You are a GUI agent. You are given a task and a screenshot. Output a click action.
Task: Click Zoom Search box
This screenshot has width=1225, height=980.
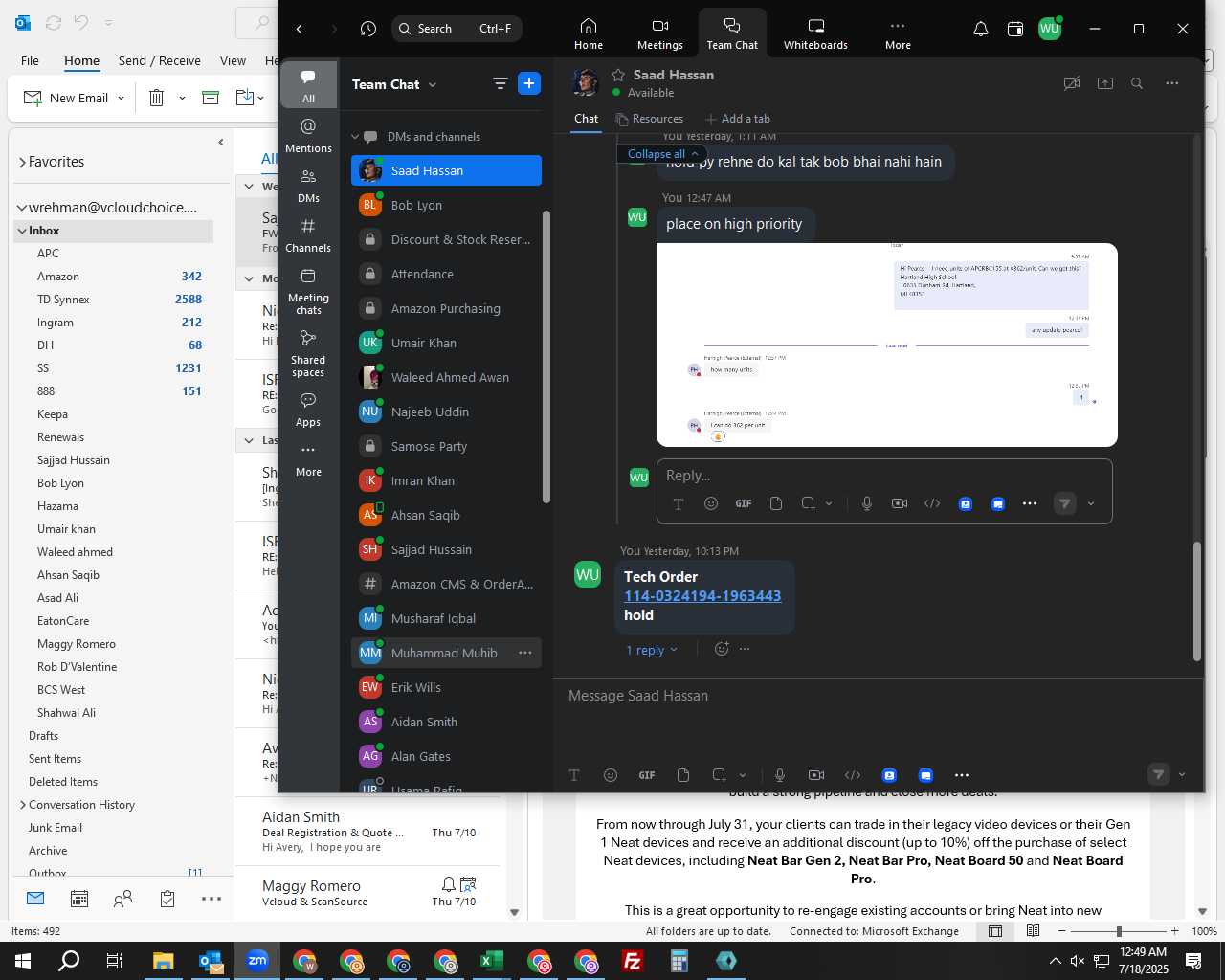(x=457, y=29)
